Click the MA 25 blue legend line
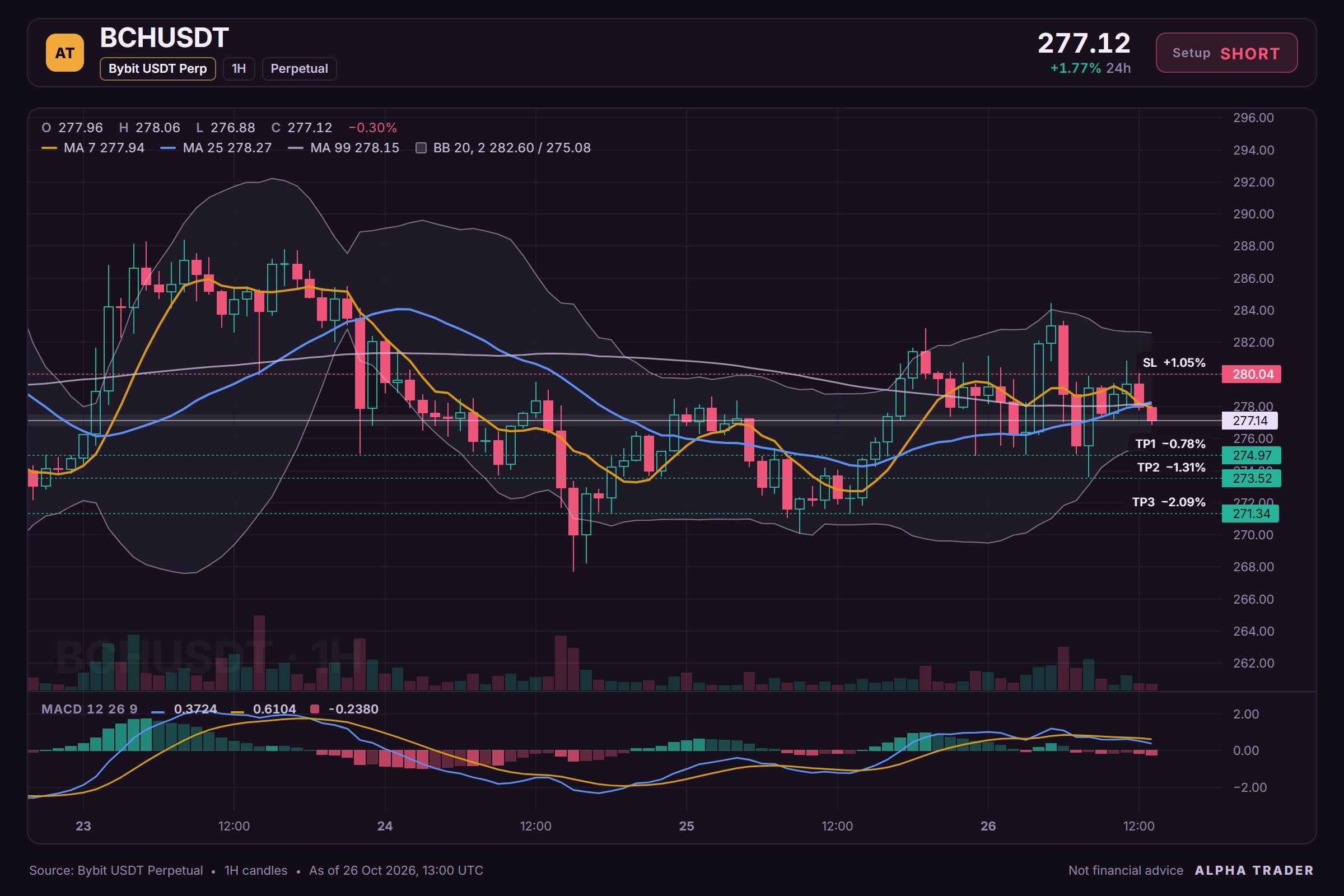This screenshot has width=1344, height=896. click(x=168, y=148)
